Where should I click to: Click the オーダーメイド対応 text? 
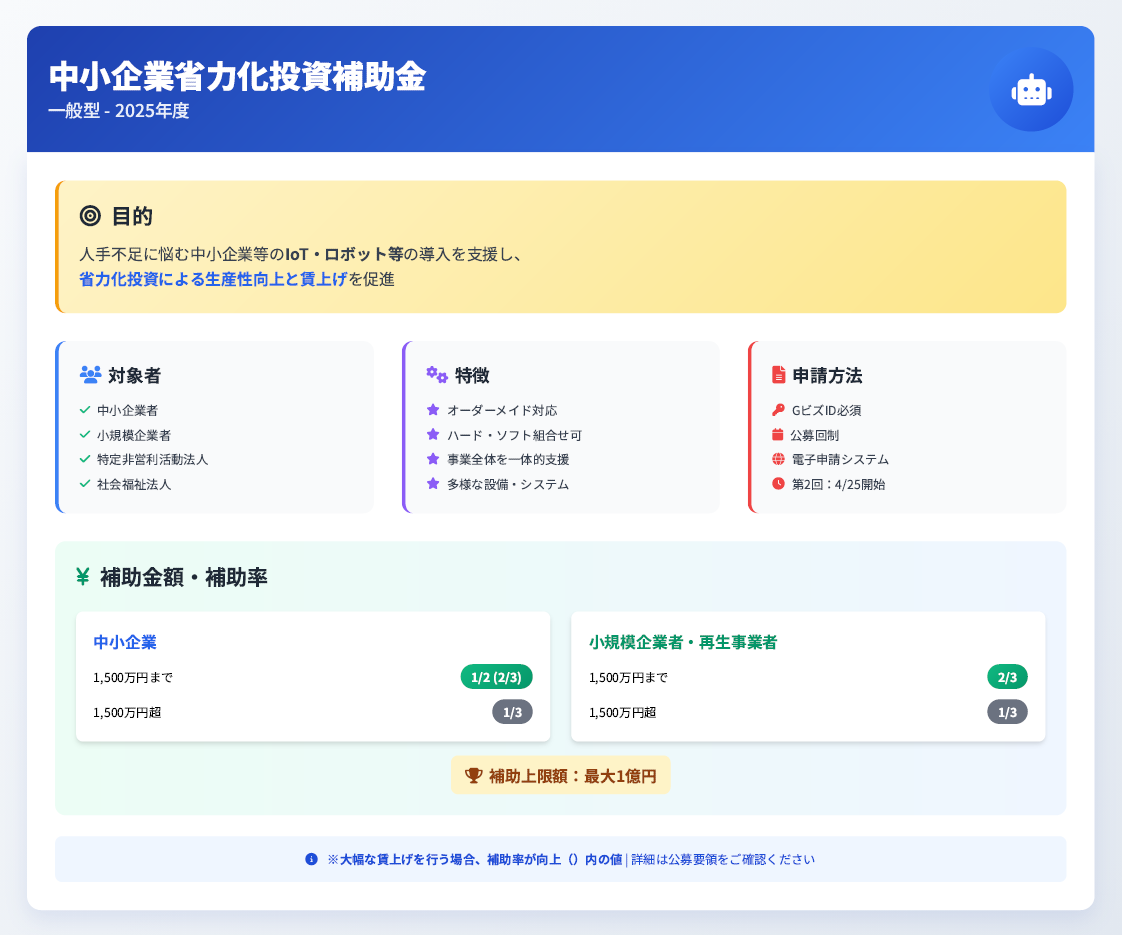tap(502, 411)
